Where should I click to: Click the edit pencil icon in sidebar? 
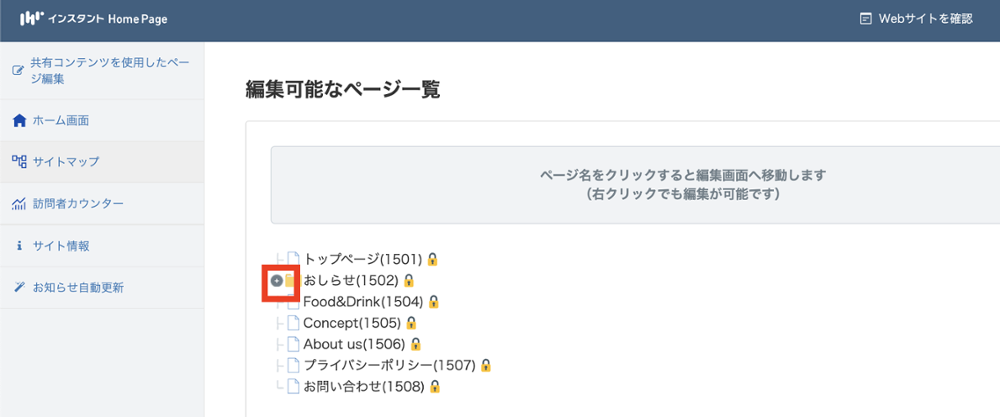[17, 70]
